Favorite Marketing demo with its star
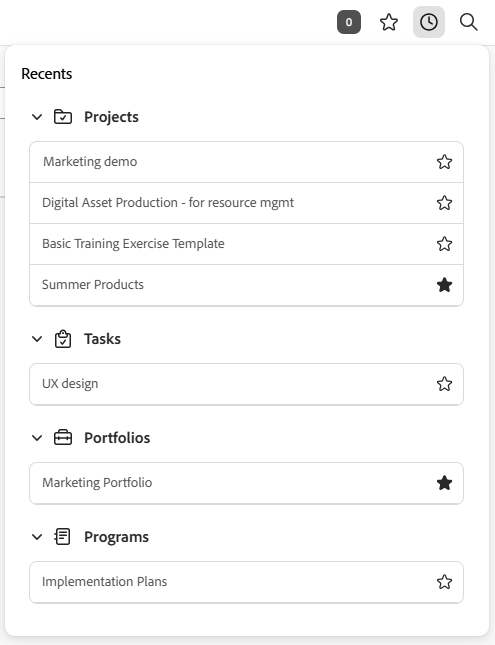This screenshot has width=495, height=645. click(444, 162)
